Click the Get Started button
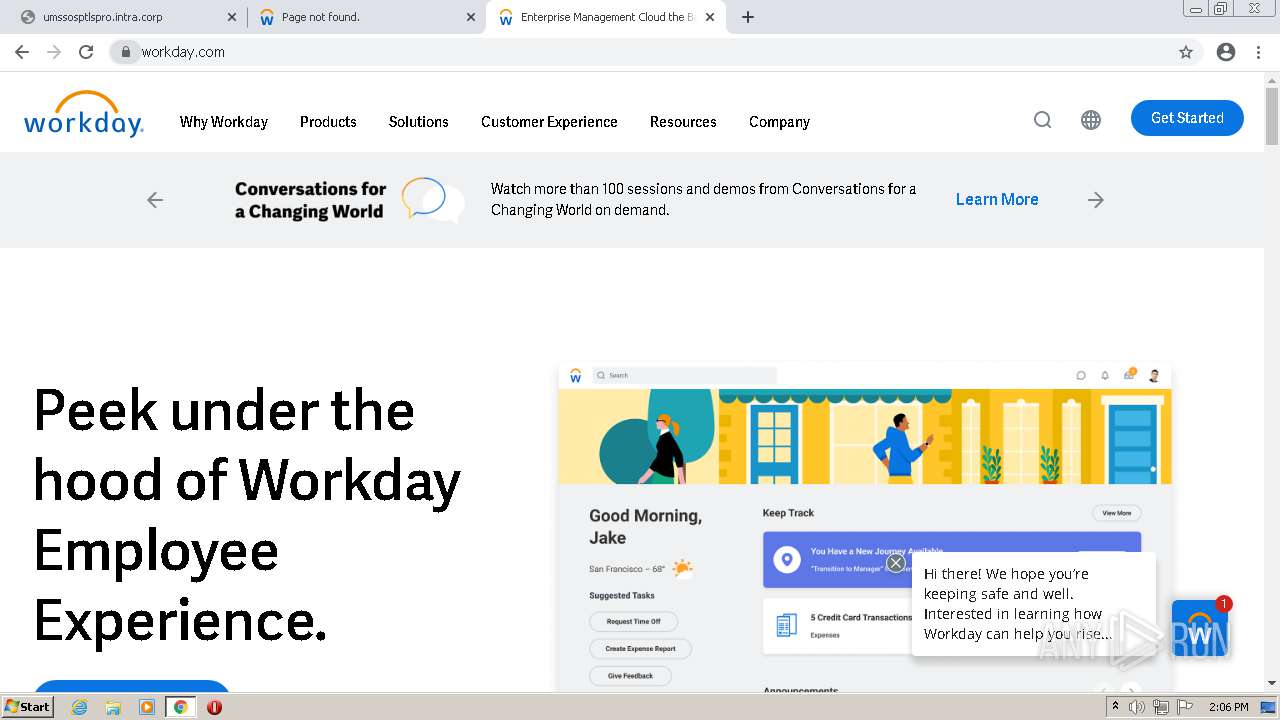The height and width of the screenshot is (720, 1280). 1187,118
